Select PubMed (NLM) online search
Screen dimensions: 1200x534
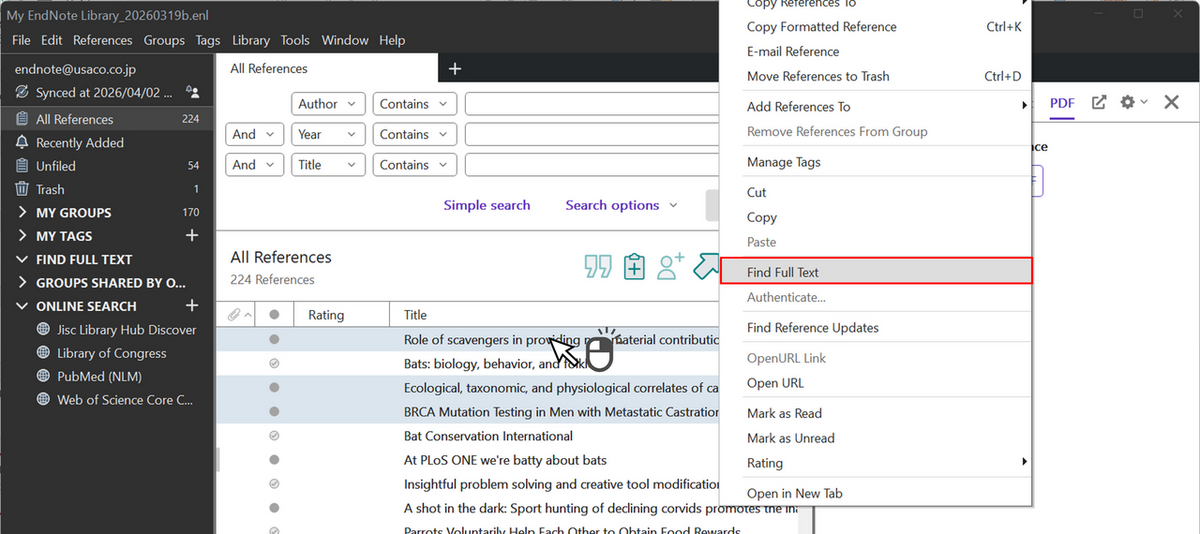(x=99, y=377)
